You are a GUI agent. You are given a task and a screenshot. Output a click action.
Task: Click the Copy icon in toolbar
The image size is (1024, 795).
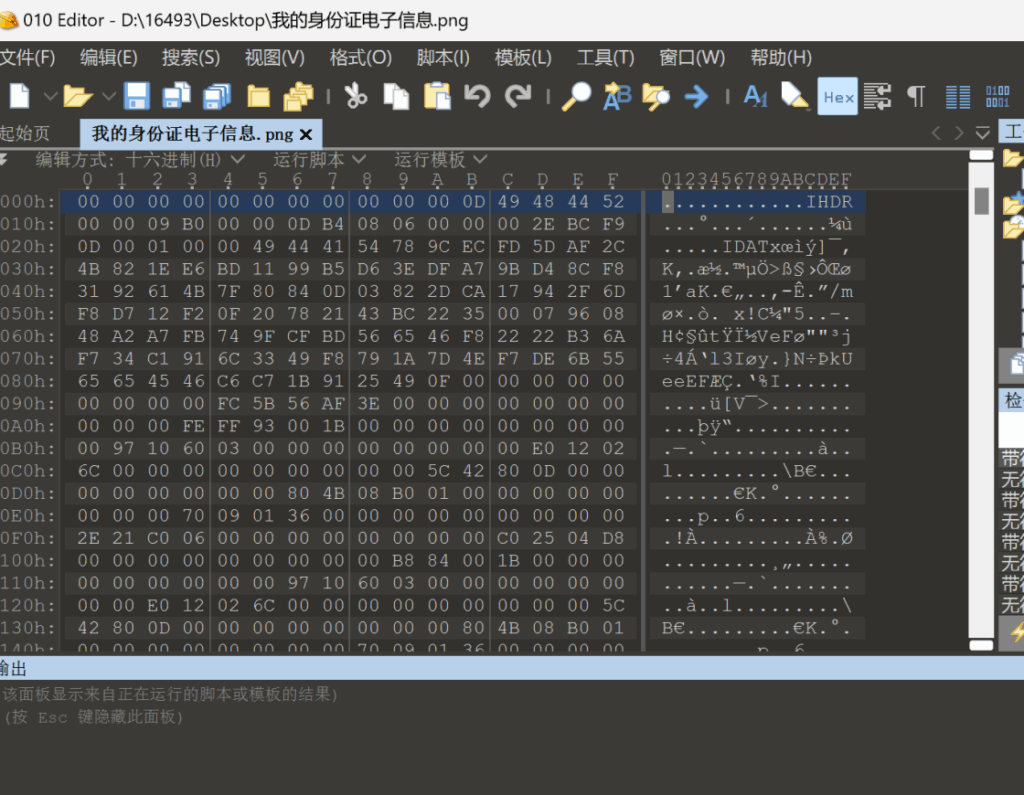[x=396, y=96]
